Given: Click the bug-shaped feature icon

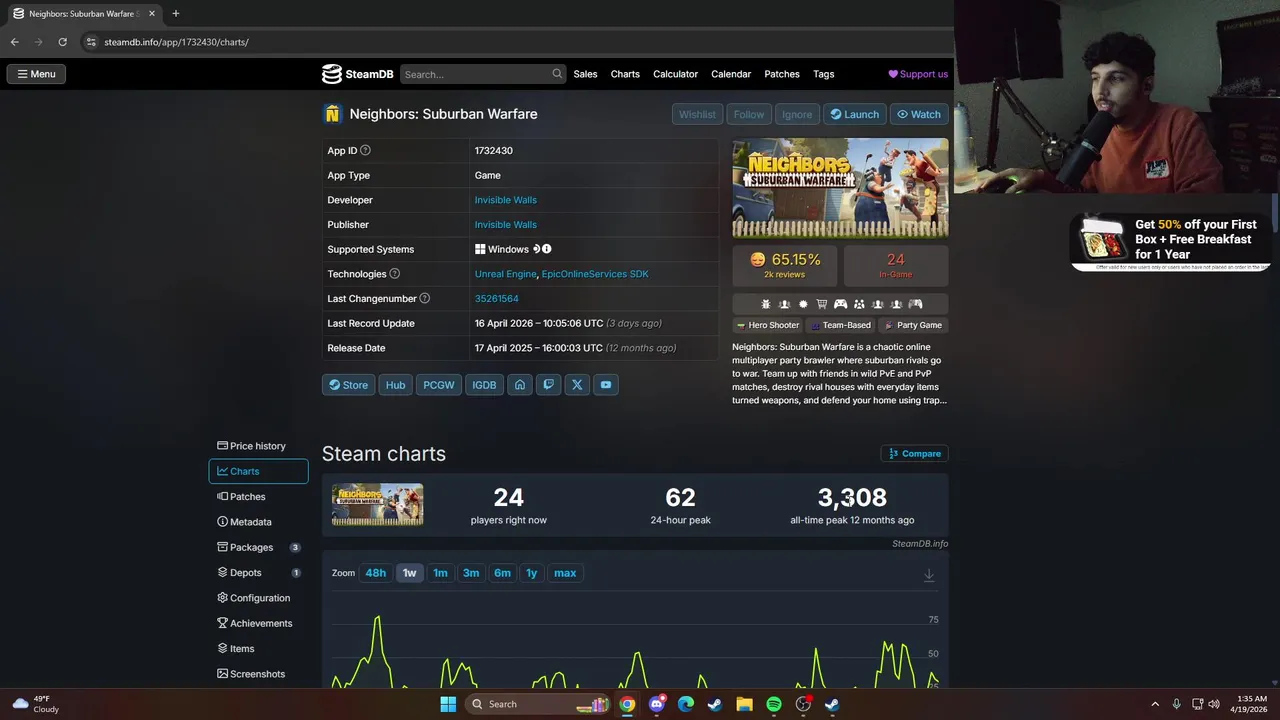Looking at the screenshot, I should (766, 304).
